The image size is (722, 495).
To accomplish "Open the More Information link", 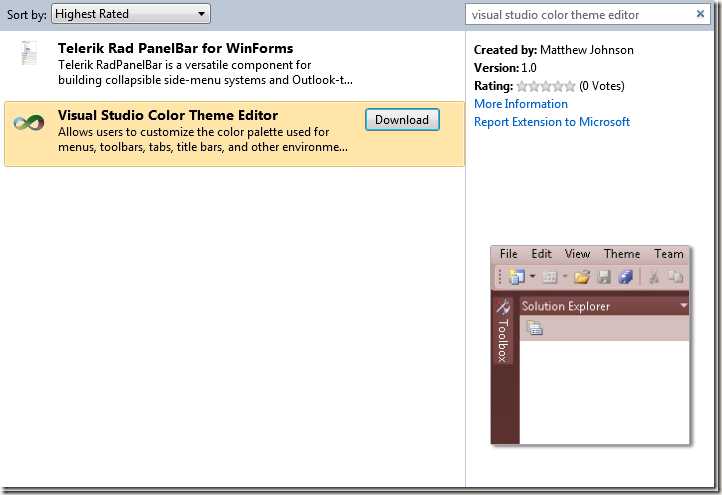I will tap(521, 104).
